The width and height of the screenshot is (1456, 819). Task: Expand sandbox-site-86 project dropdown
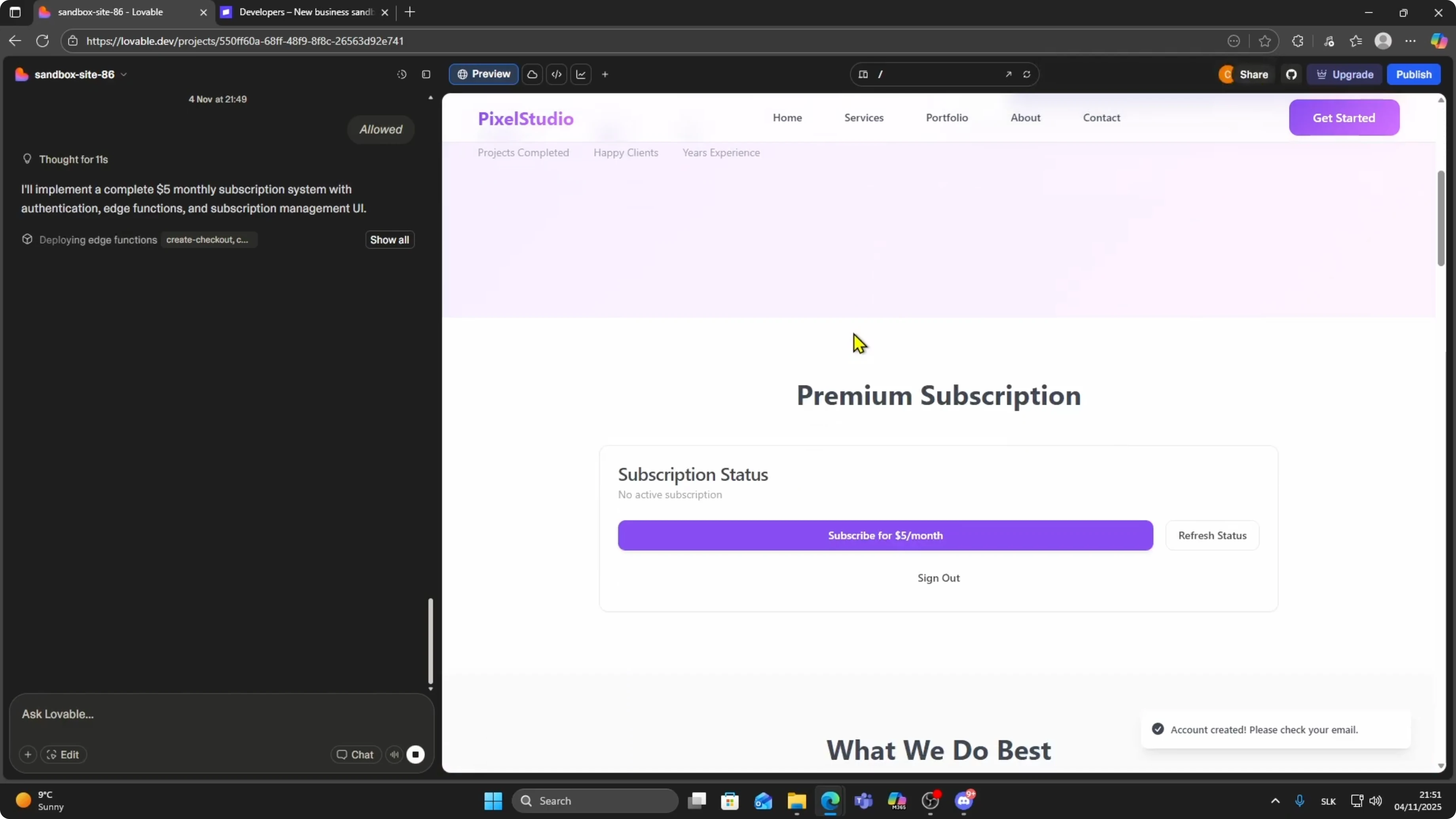point(124,75)
